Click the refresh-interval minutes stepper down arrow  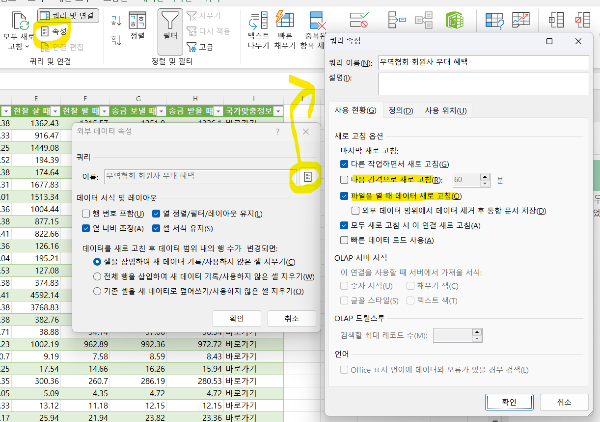485,183
